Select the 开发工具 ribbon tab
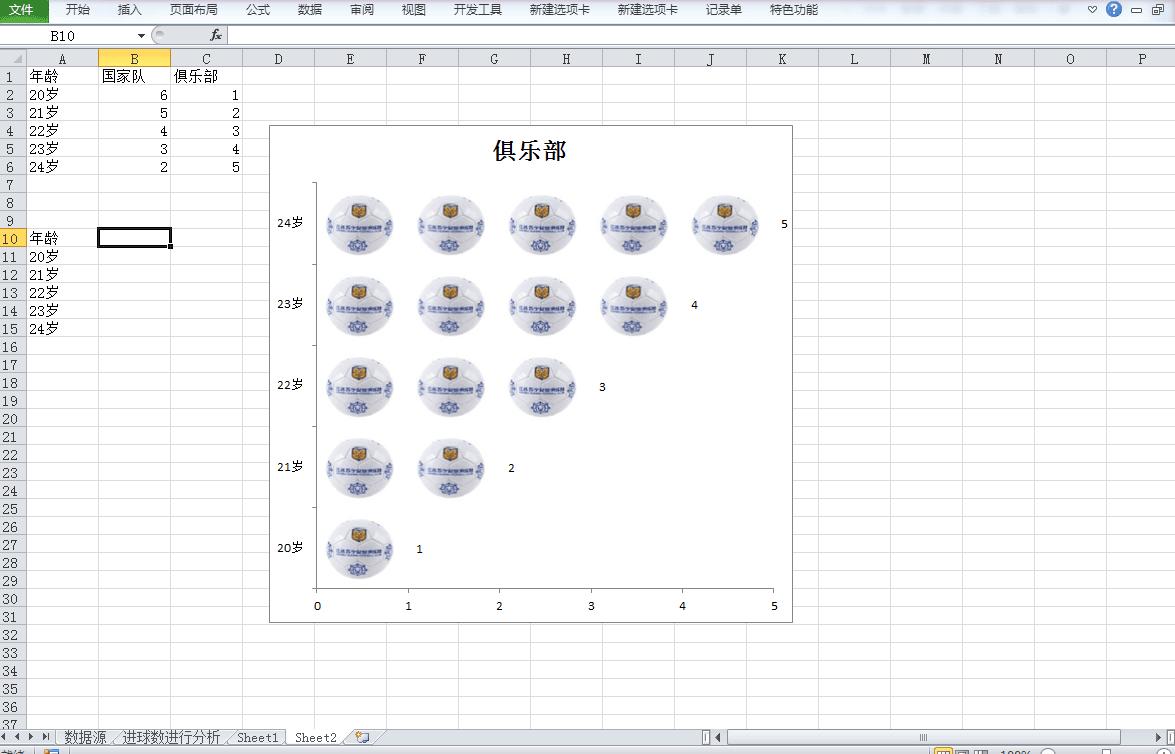This screenshot has width=1175, height=754. [x=477, y=10]
